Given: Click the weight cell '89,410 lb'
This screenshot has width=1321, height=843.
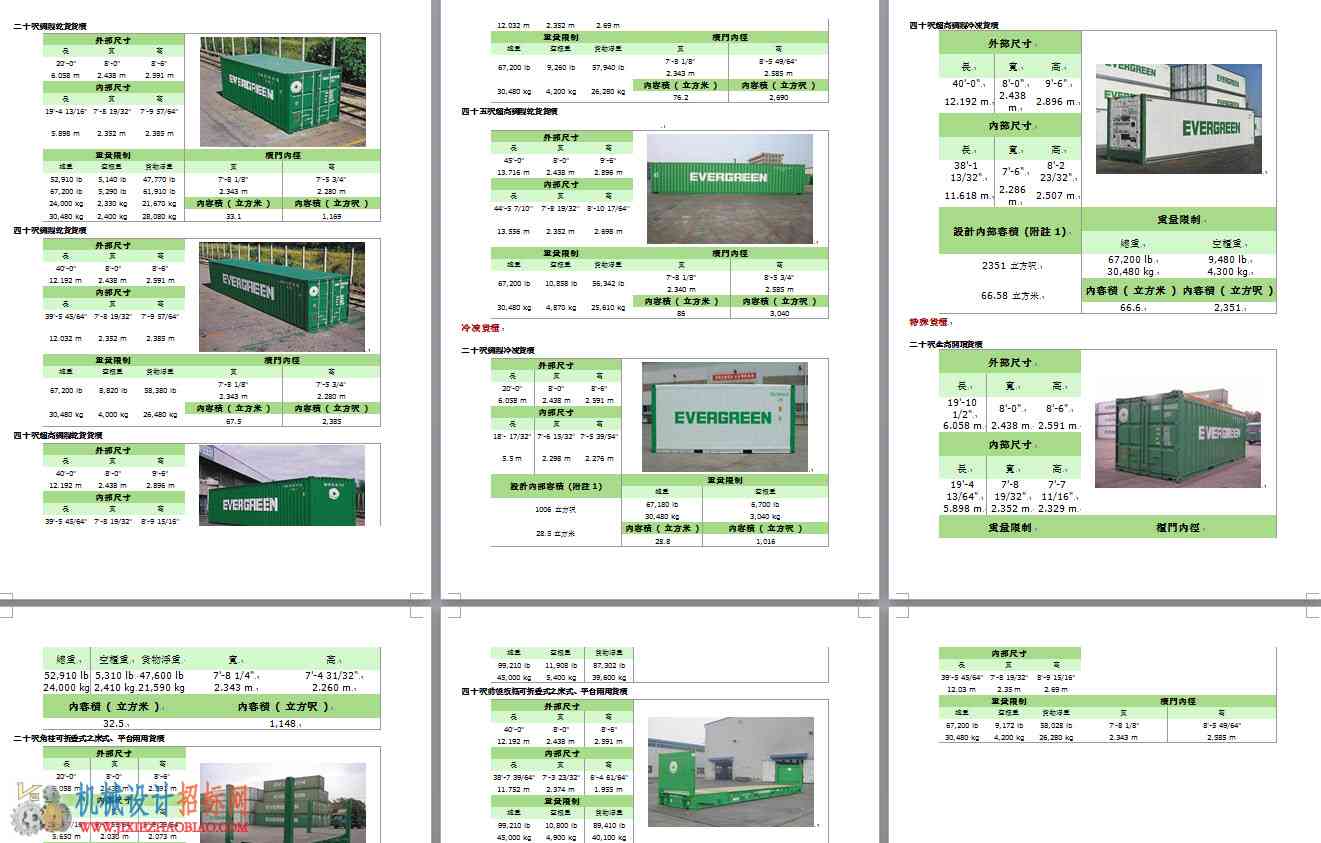Looking at the screenshot, I should click(607, 826).
